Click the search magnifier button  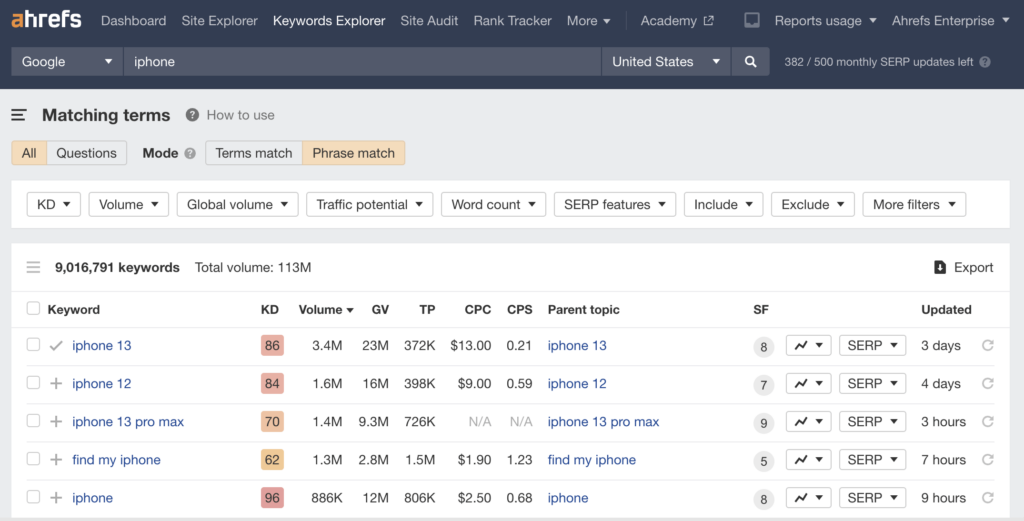(750, 61)
